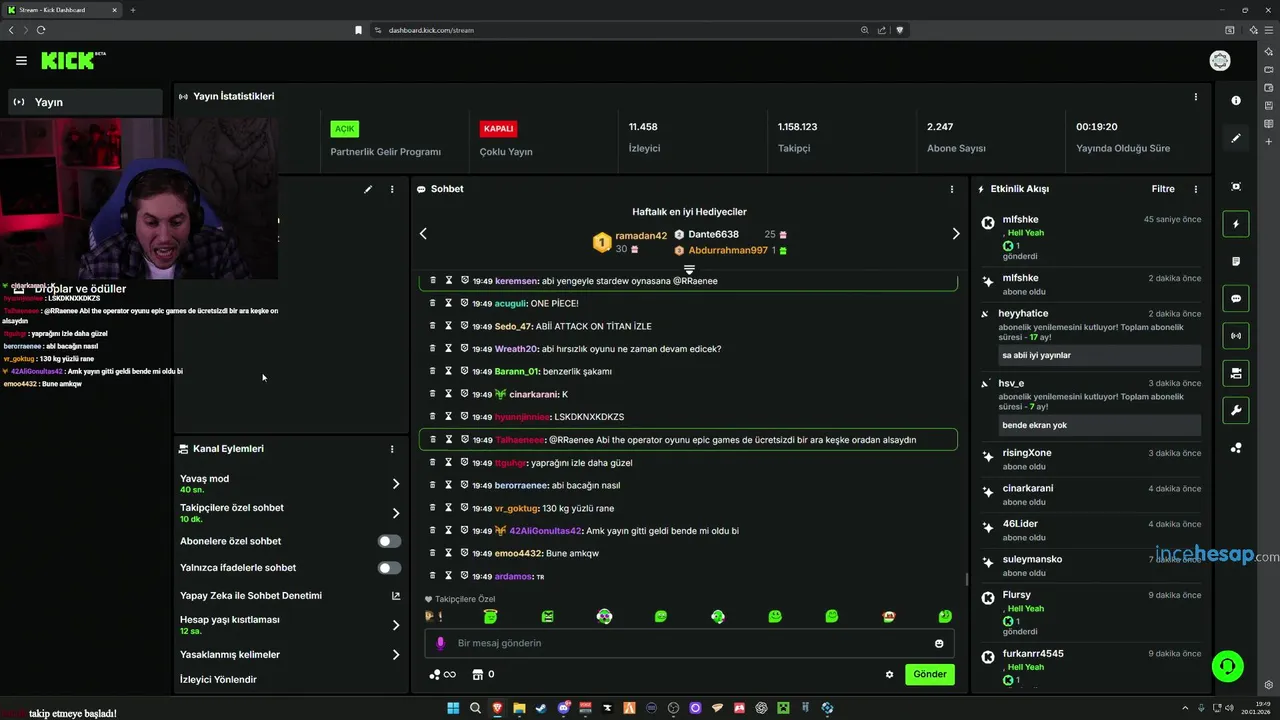Open Brave browser from taskbar
This screenshot has height=720, width=1280.
click(497, 708)
